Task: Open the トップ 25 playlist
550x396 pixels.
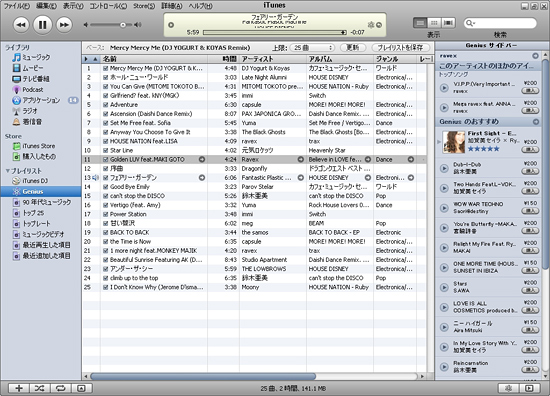Action: pyautogui.click(x=28, y=213)
